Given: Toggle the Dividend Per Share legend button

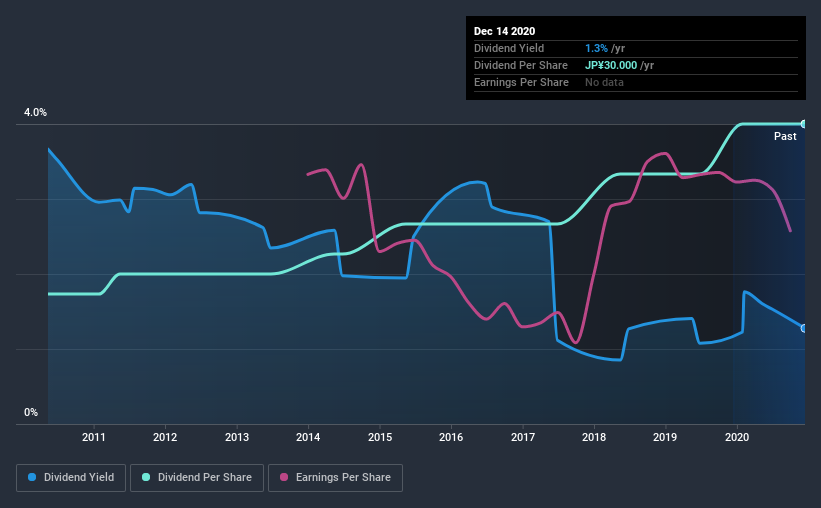Looking at the screenshot, I should [197, 478].
